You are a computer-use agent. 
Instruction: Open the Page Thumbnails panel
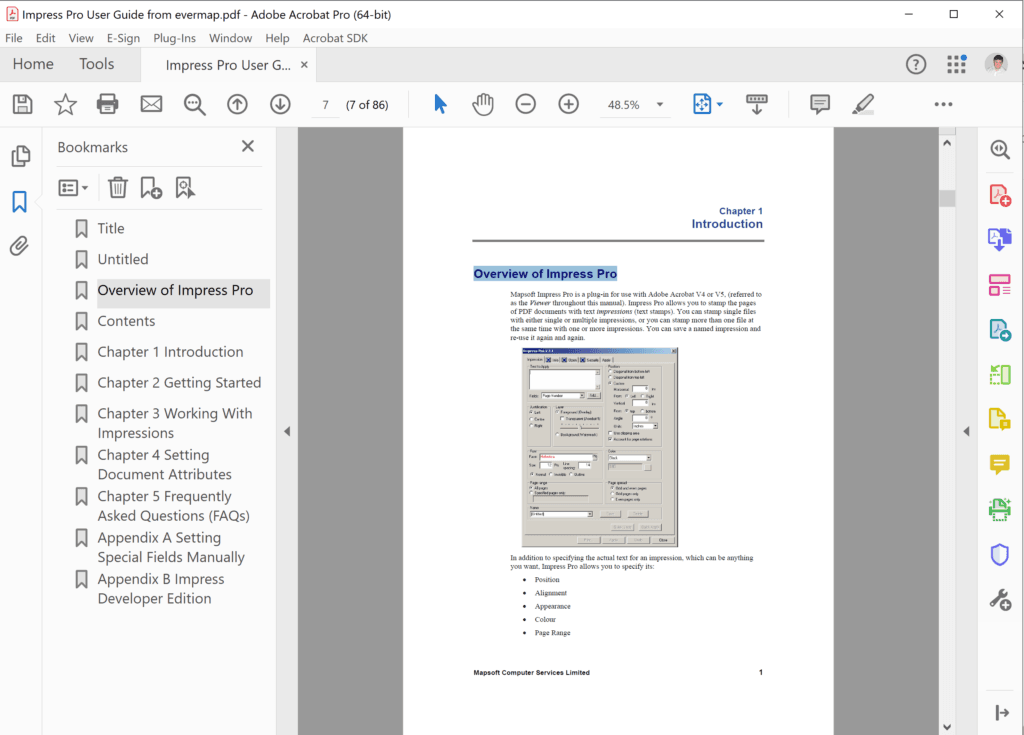(18, 156)
